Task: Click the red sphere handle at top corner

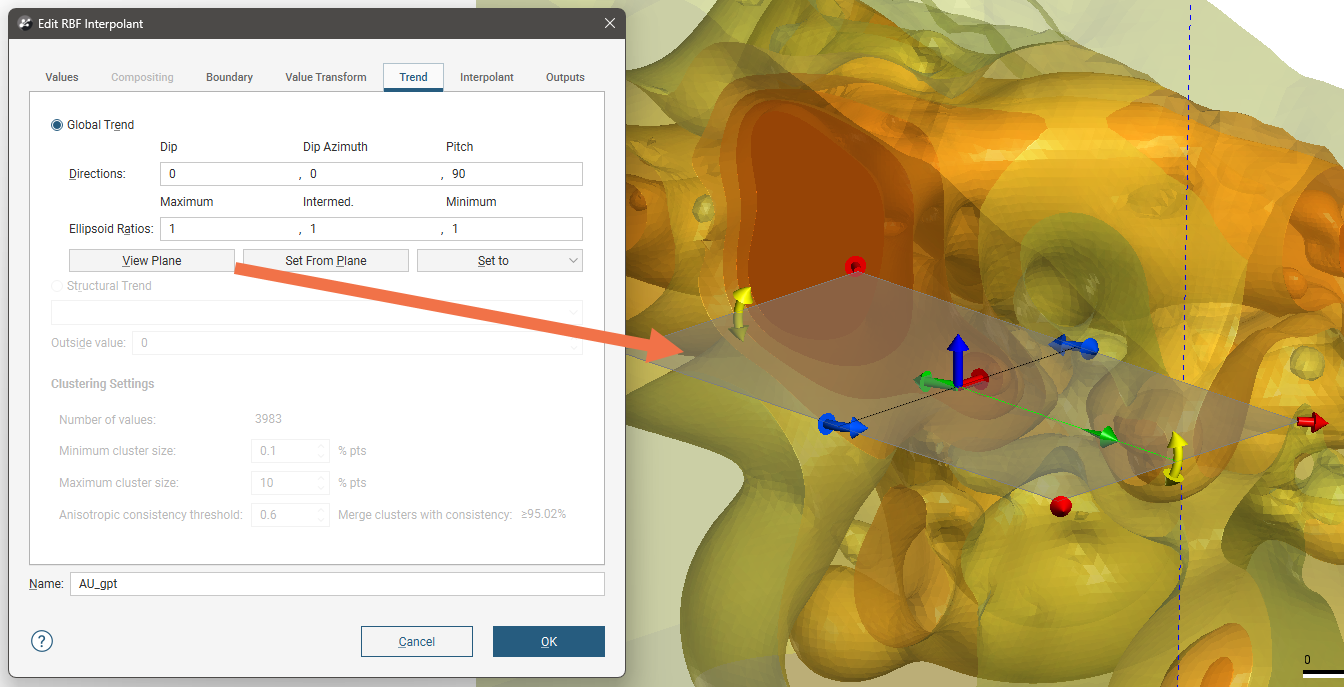Action: 855,266
